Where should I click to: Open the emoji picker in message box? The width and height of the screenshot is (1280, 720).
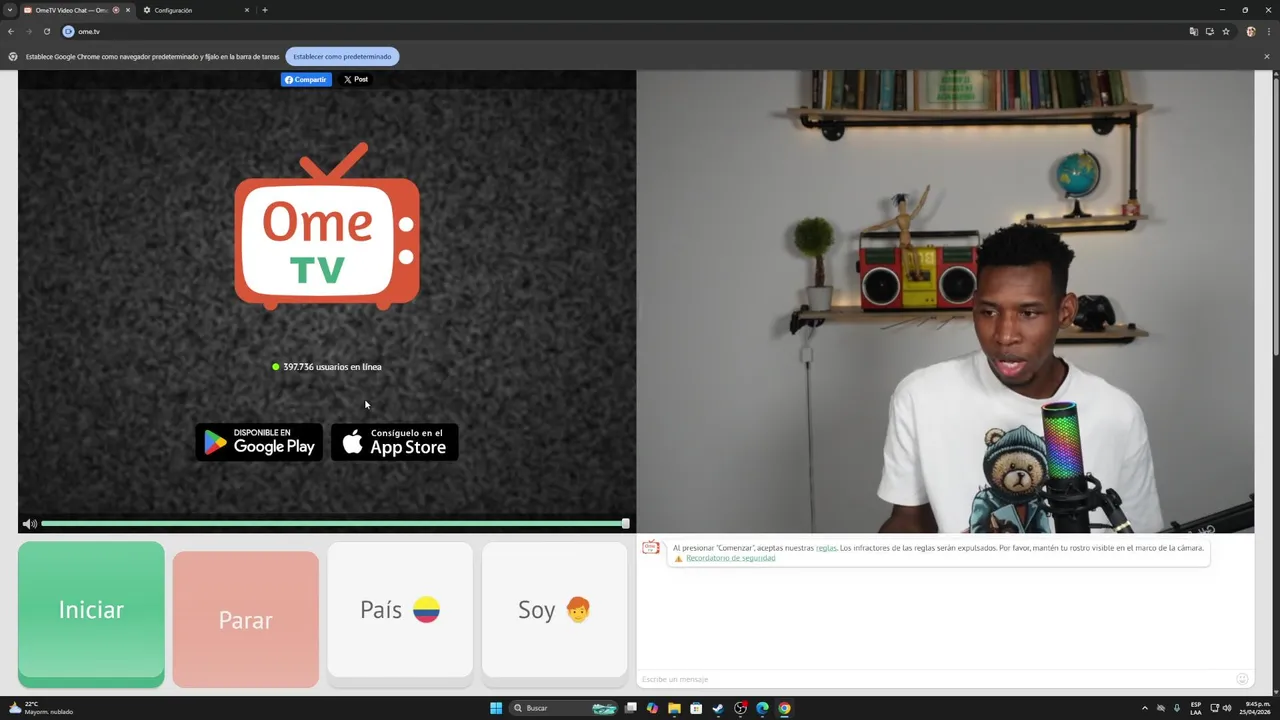(x=1242, y=679)
